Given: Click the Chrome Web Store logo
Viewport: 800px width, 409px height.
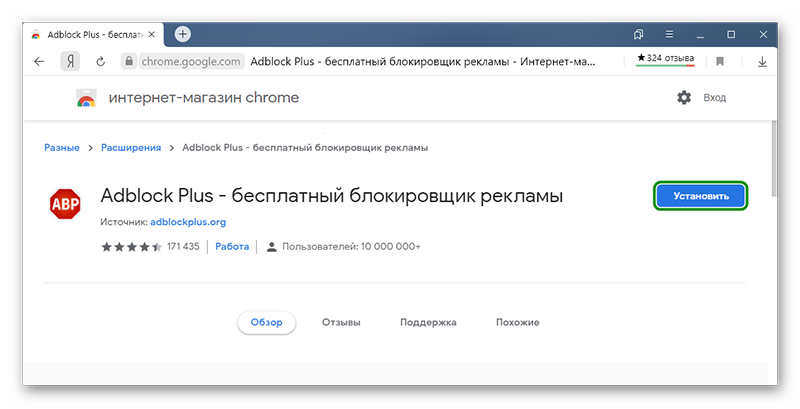Looking at the screenshot, I should 86,97.
